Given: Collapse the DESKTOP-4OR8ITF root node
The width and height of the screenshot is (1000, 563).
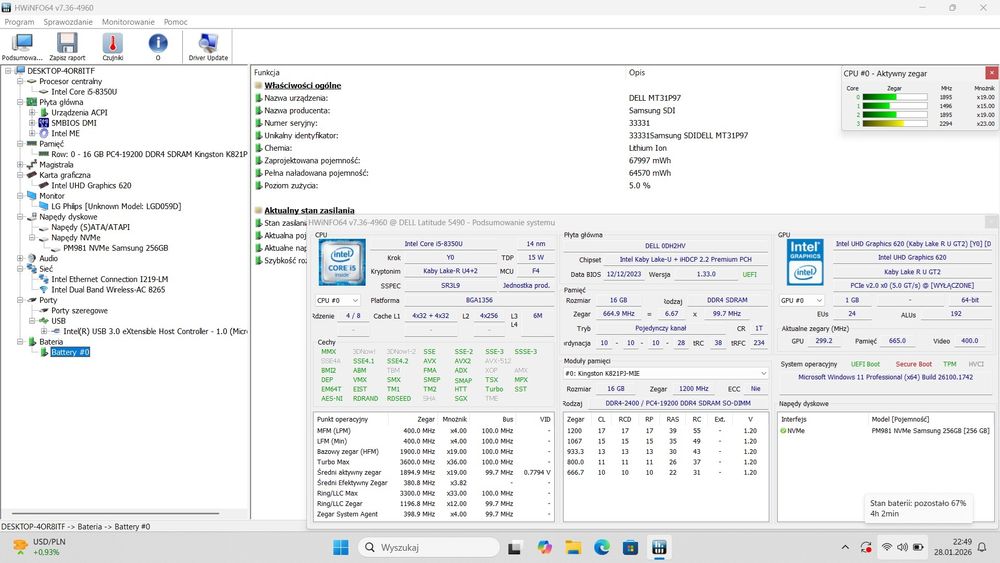Looking at the screenshot, I should 8,71.
